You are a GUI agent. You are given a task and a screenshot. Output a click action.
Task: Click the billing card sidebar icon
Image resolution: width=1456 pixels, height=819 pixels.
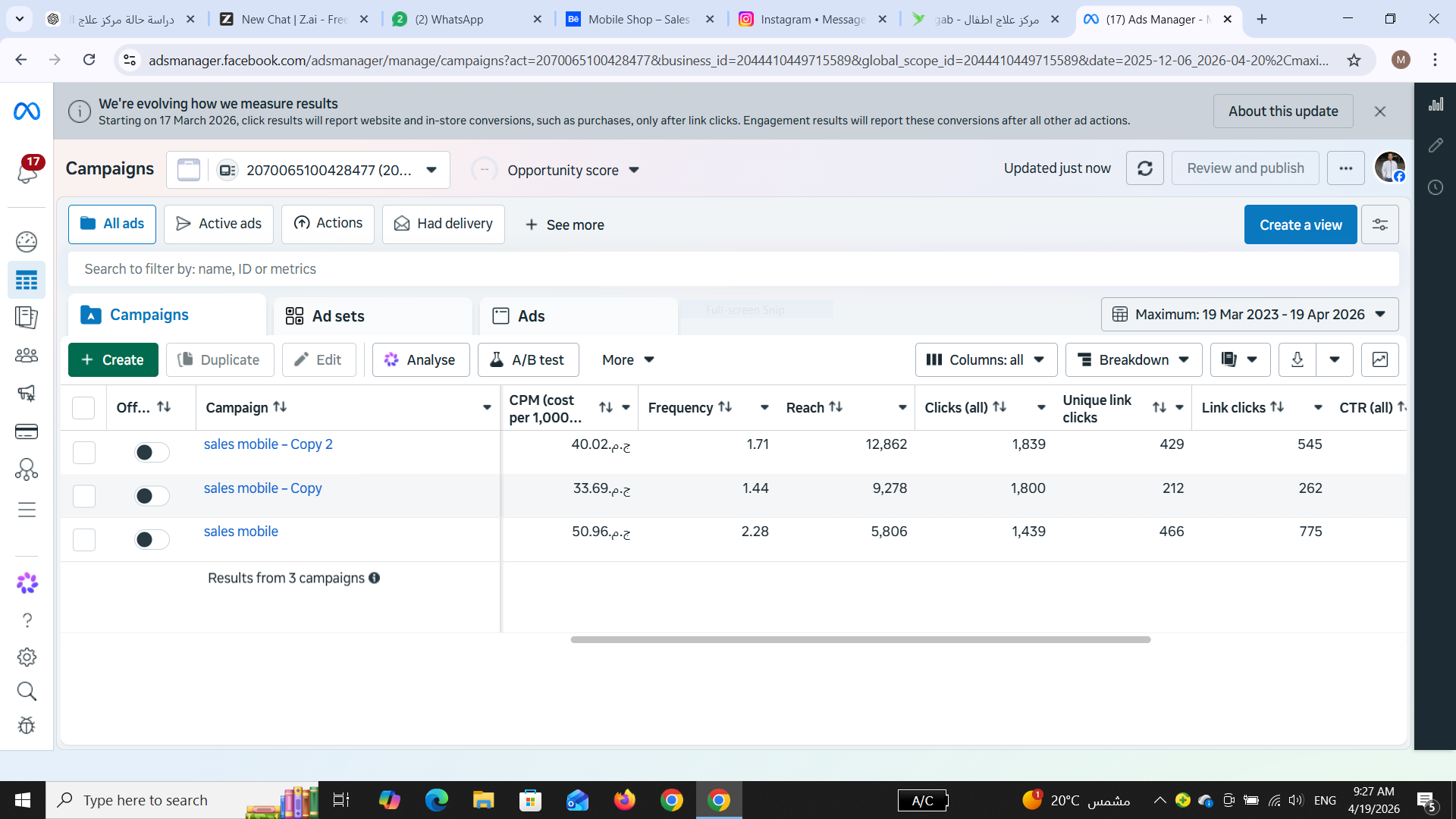[27, 431]
